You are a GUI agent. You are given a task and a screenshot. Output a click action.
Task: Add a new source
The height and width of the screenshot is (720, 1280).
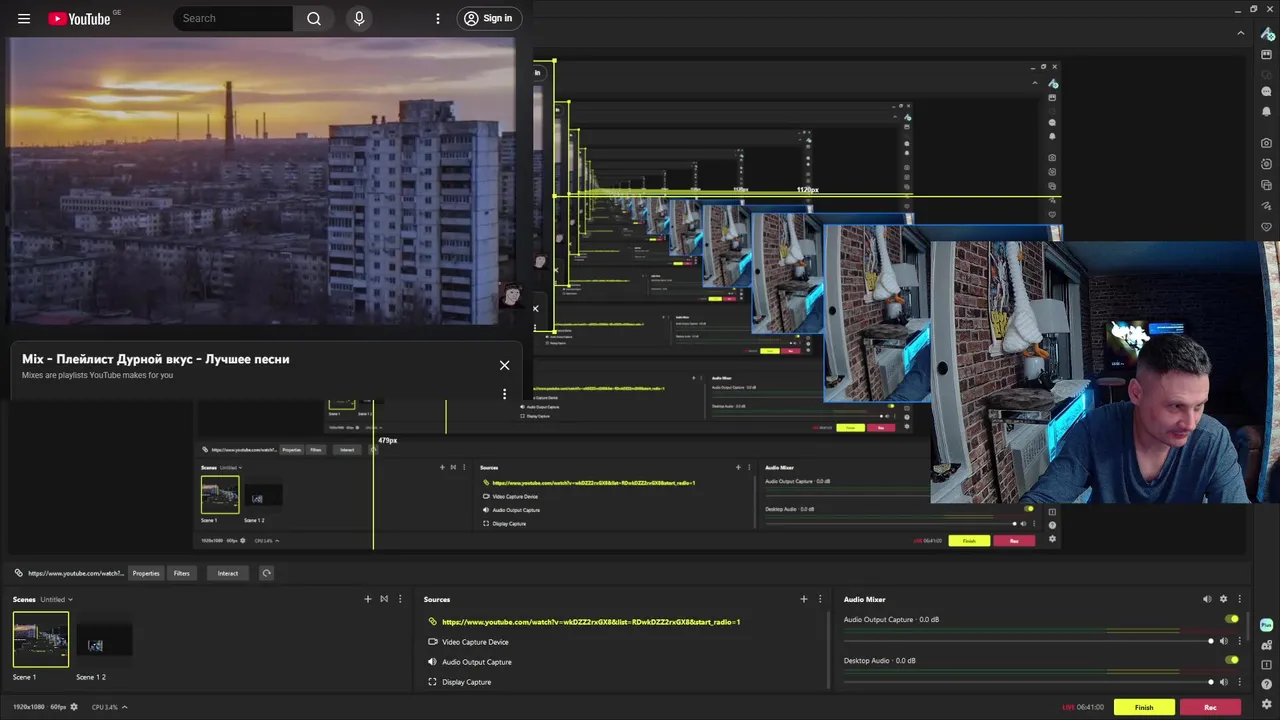click(x=803, y=599)
